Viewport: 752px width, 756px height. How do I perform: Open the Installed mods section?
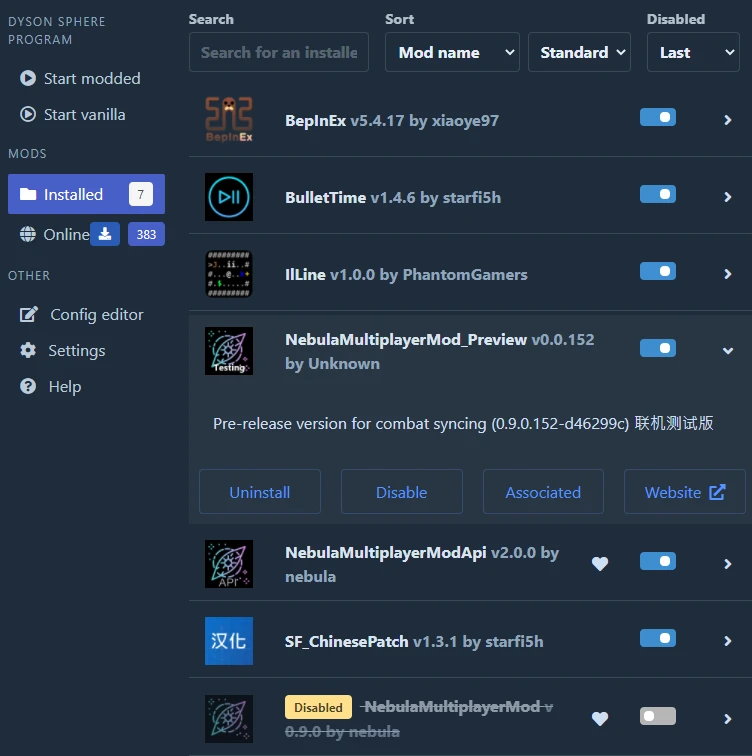pyautogui.click(x=86, y=194)
